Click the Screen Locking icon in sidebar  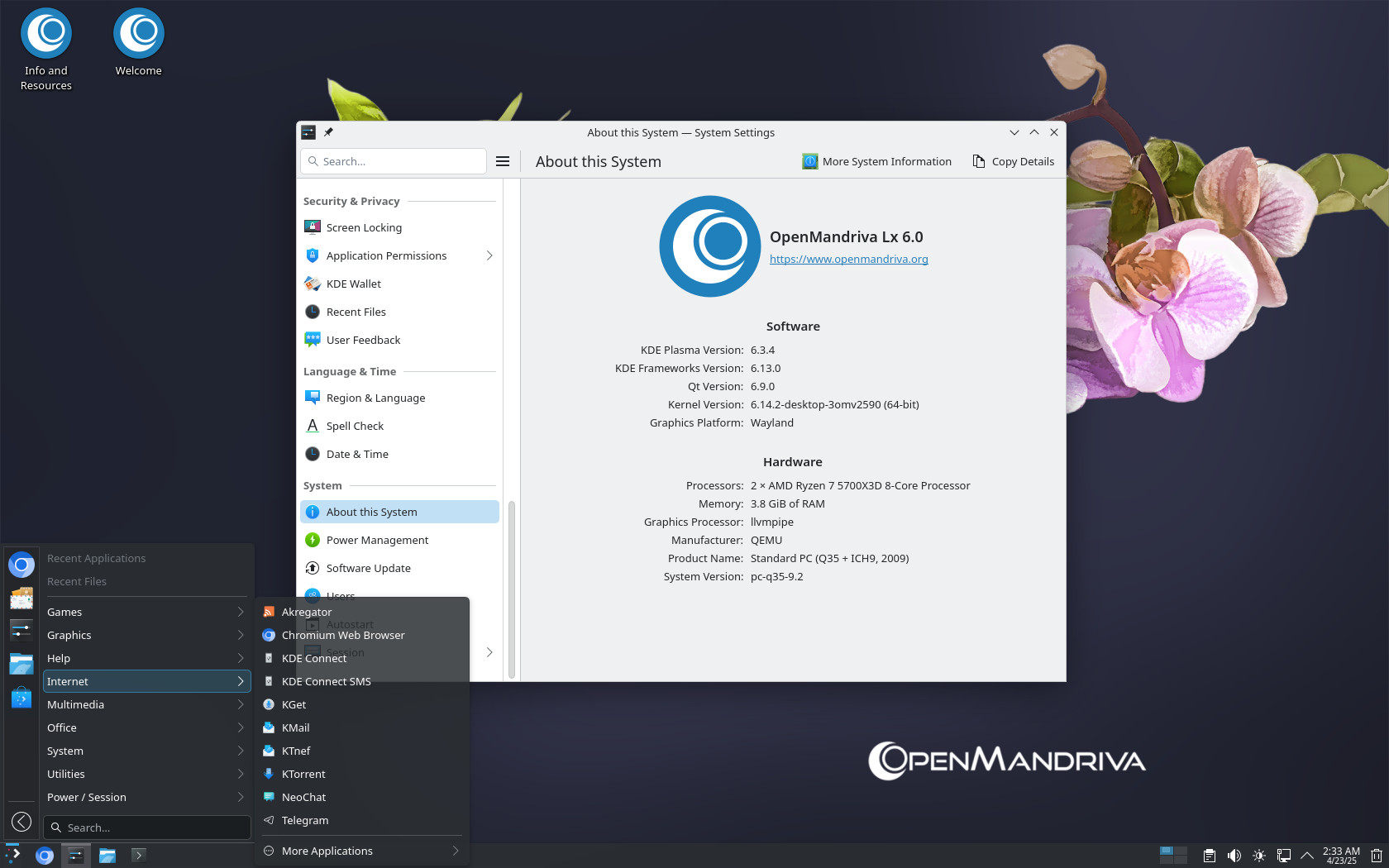pos(313,227)
